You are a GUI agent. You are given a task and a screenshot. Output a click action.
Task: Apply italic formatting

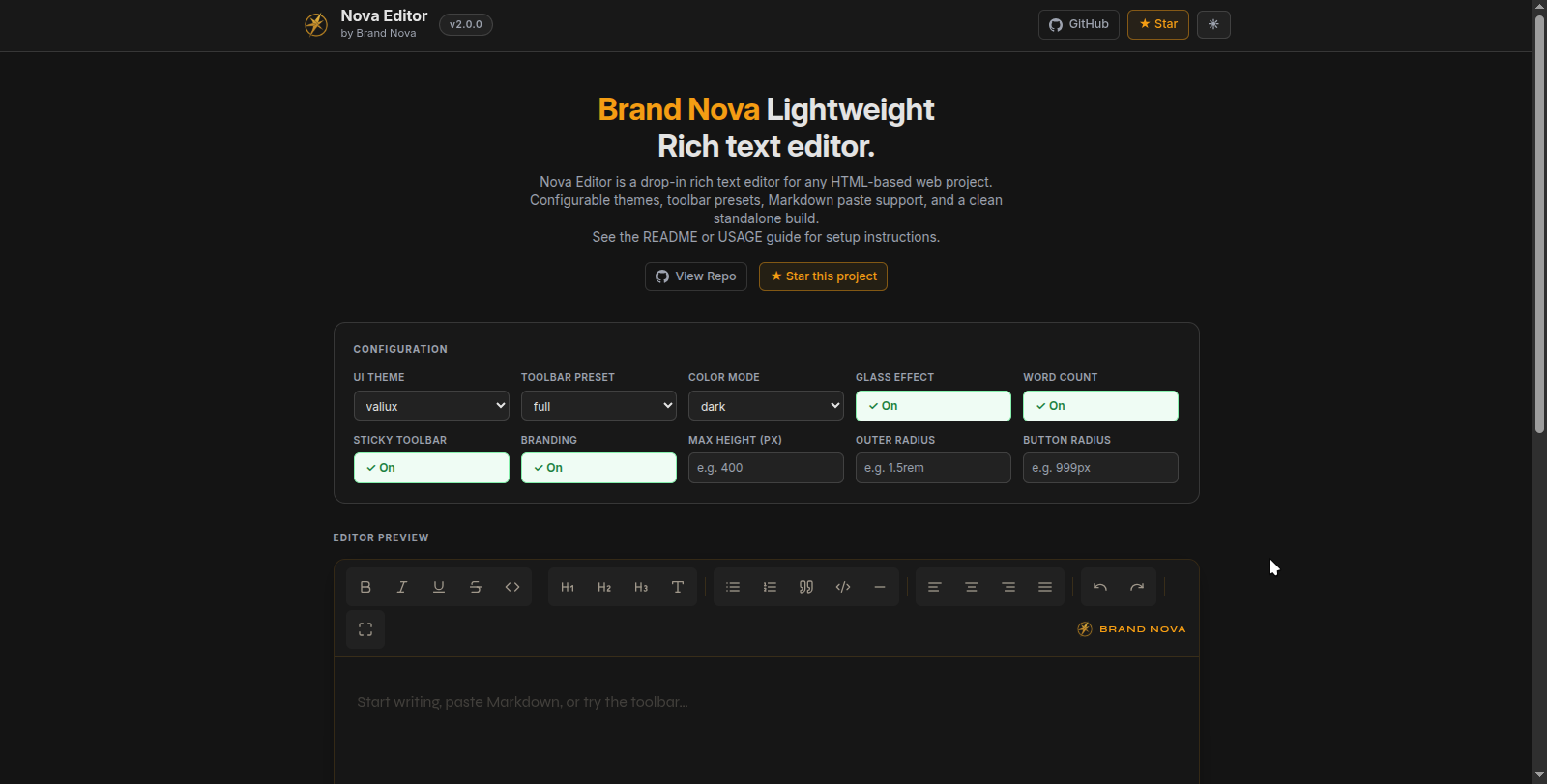coord(402,587)
